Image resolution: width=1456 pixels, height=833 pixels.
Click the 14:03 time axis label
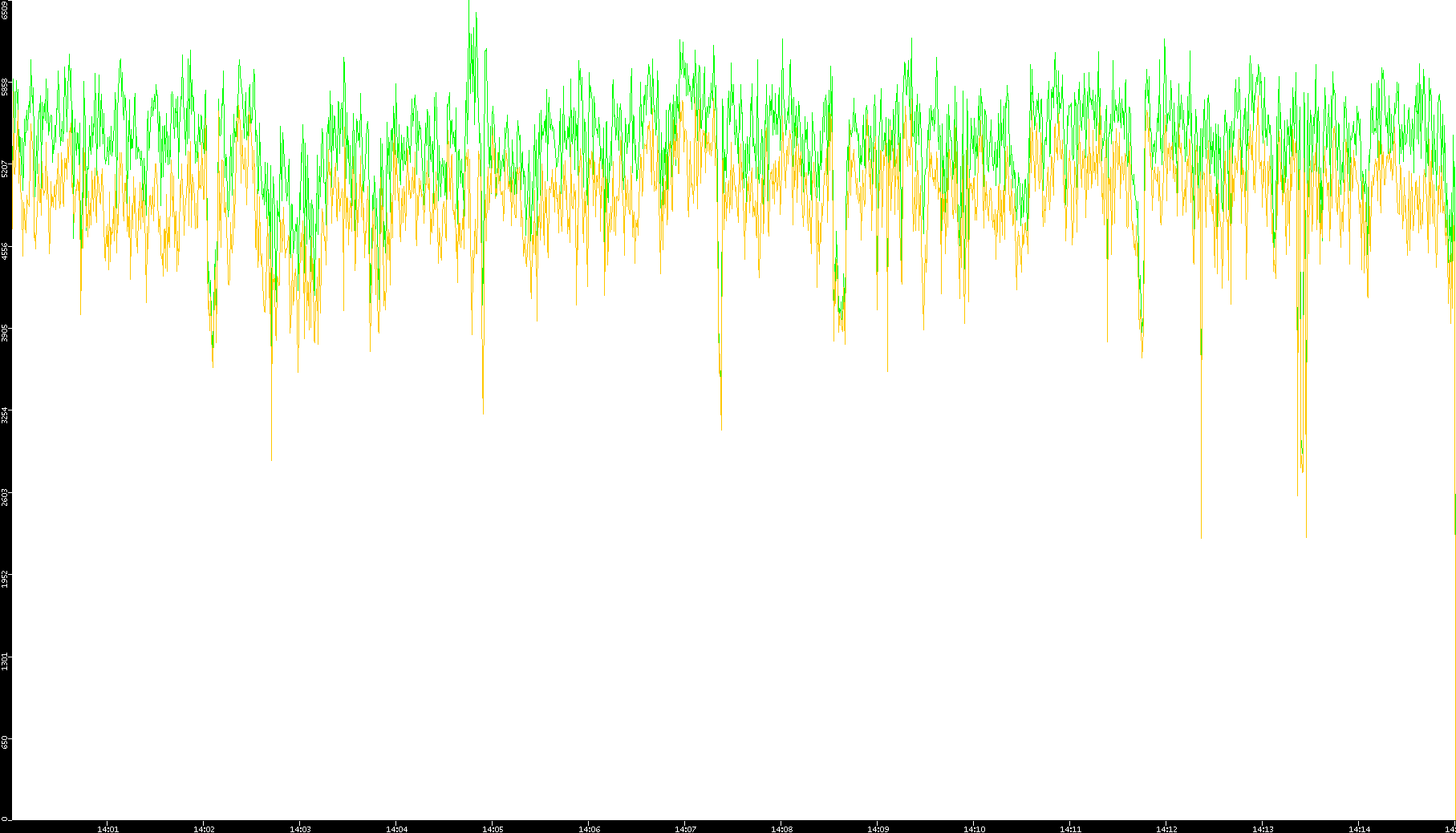300,829
